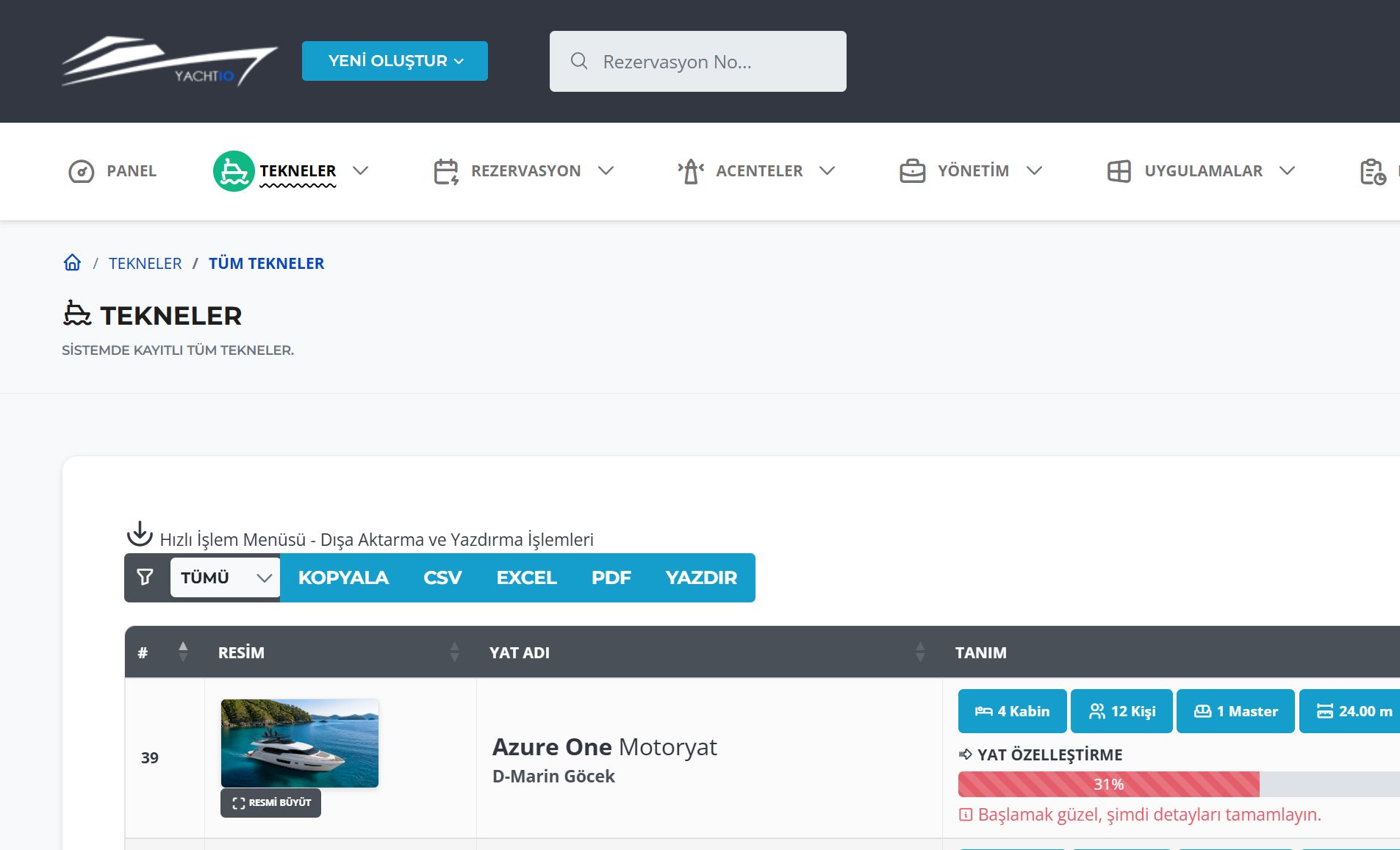Click the download icon beside Hızlı İşlem Menüsü
The height and width of the screenshot is (850, 1400).
coord(140,534)
